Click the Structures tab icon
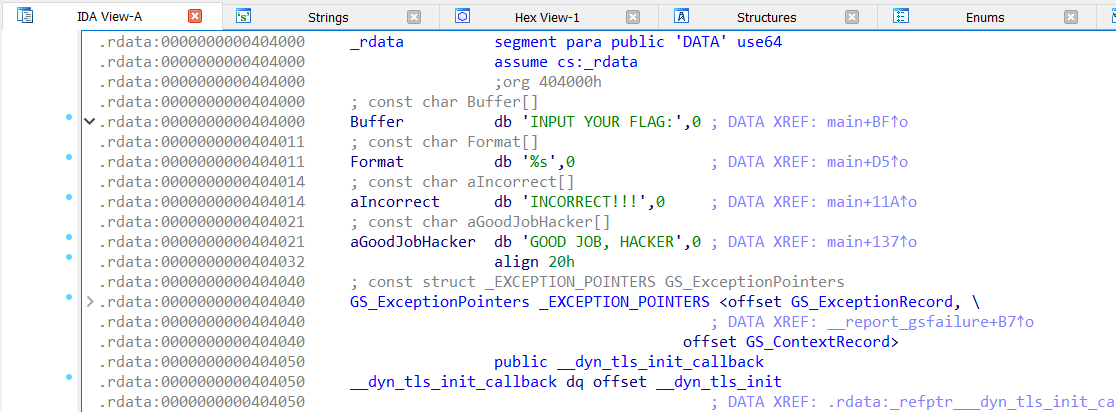1116x412 pixels. 681,16
